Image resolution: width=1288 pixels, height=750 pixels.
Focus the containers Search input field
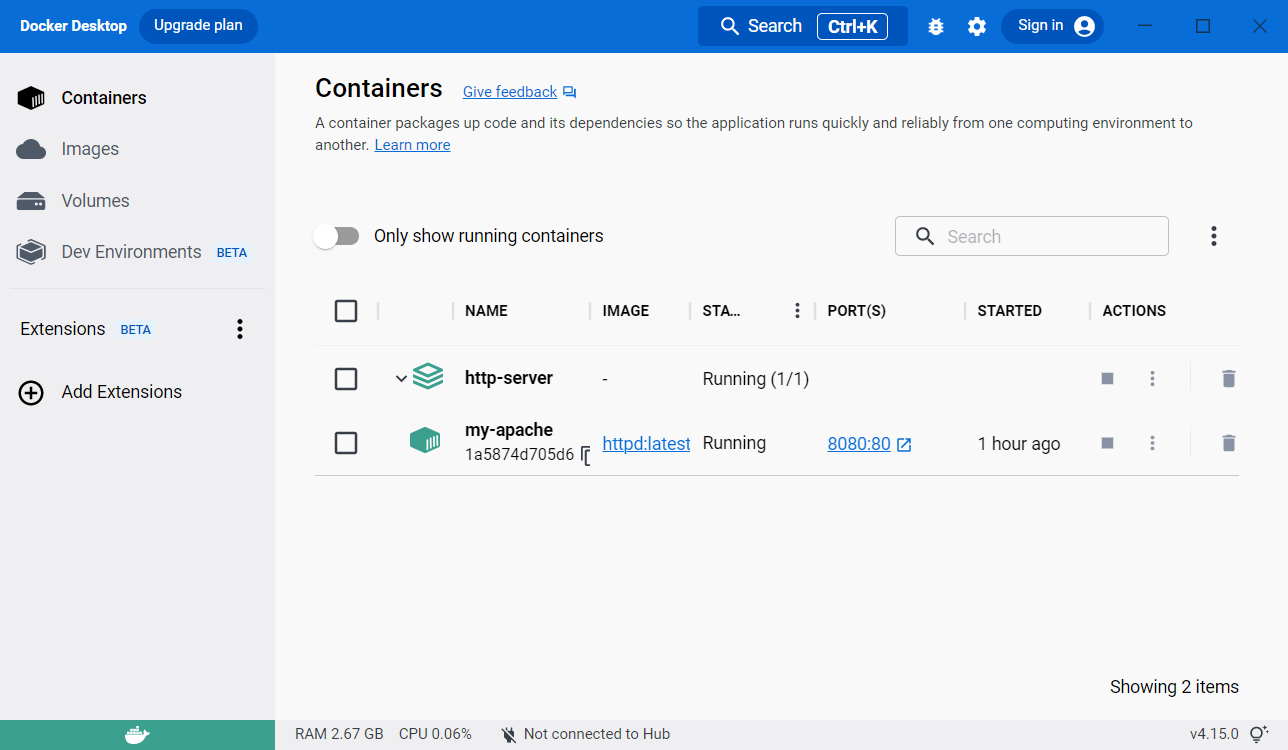pyautogui.click(x=1031, y=236)
